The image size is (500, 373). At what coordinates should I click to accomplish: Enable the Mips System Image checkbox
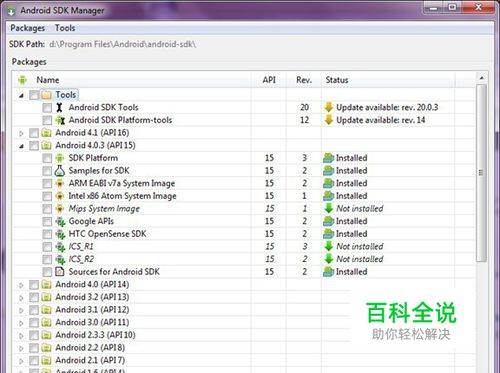(47, 209)
